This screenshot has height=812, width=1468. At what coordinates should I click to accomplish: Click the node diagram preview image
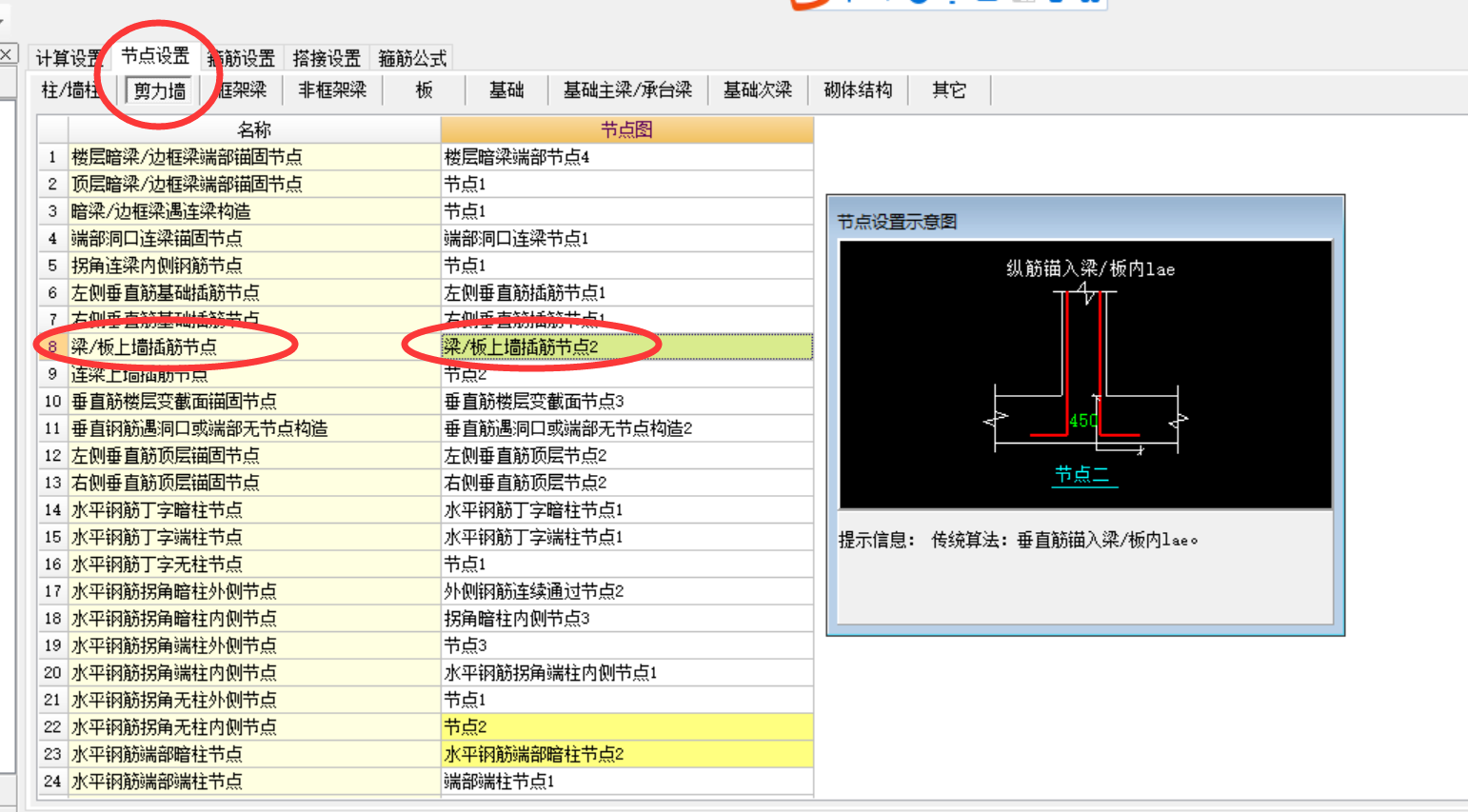point(1085,375)
